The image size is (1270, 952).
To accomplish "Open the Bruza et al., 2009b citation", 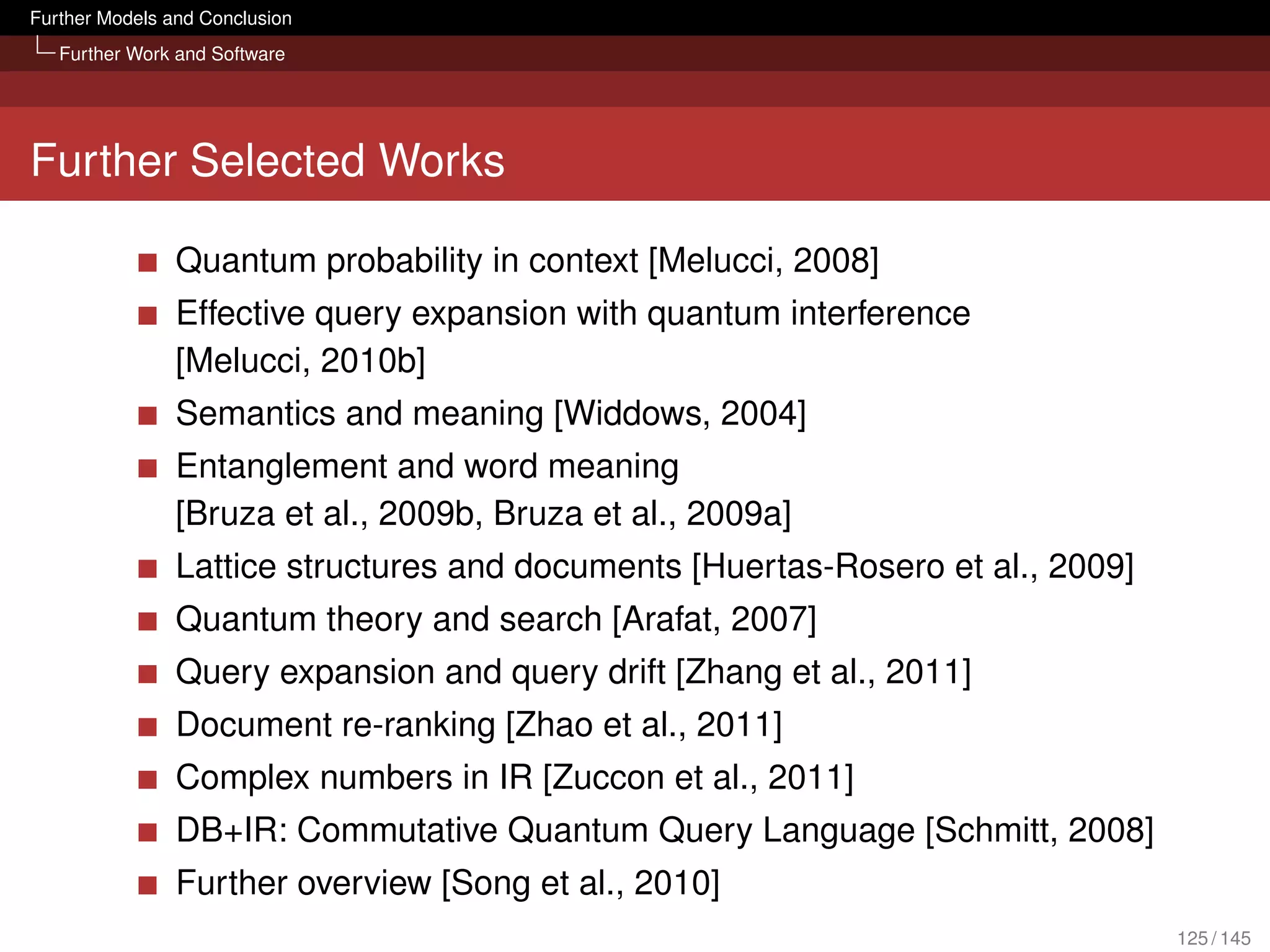I will [329, 514].
